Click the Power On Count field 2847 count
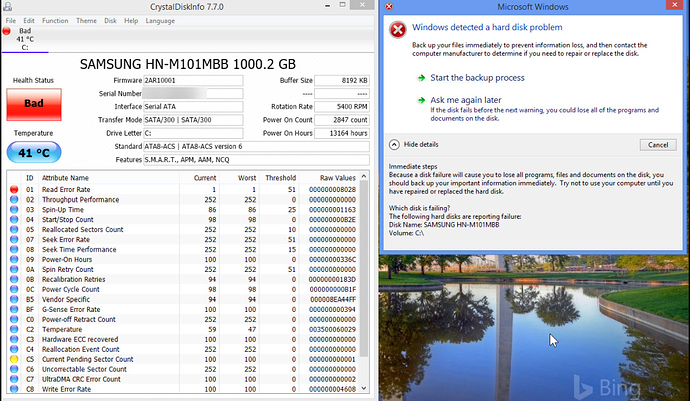690x401 pixels. tap(342, 120)
